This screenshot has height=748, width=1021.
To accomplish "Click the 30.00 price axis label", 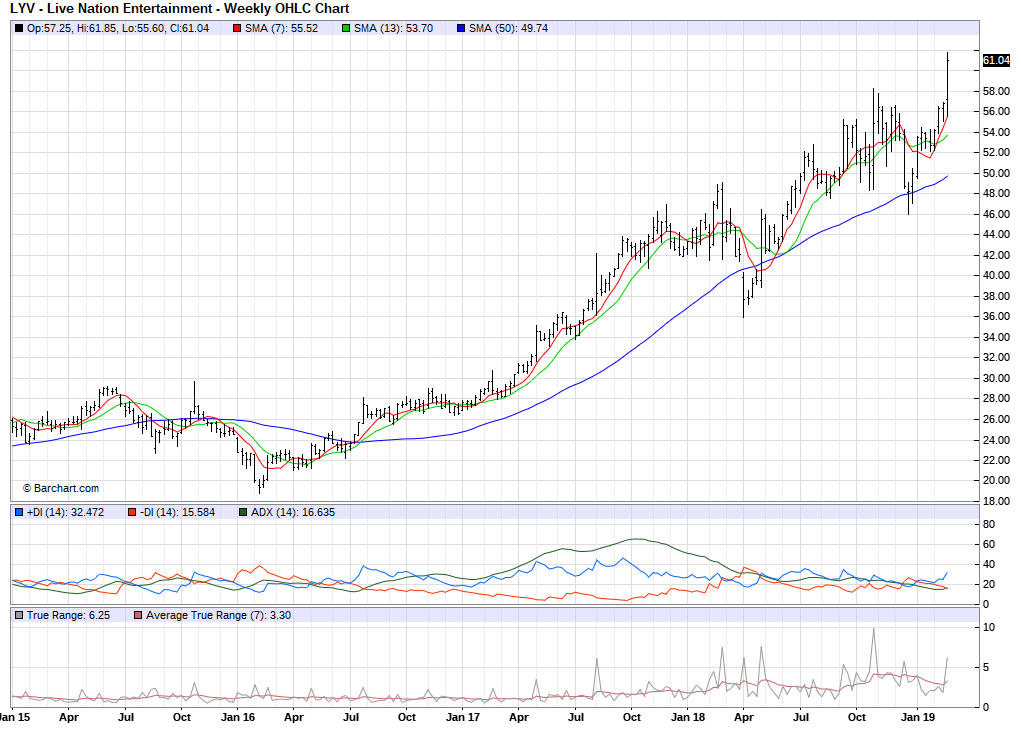I will (x=996, y=378).
